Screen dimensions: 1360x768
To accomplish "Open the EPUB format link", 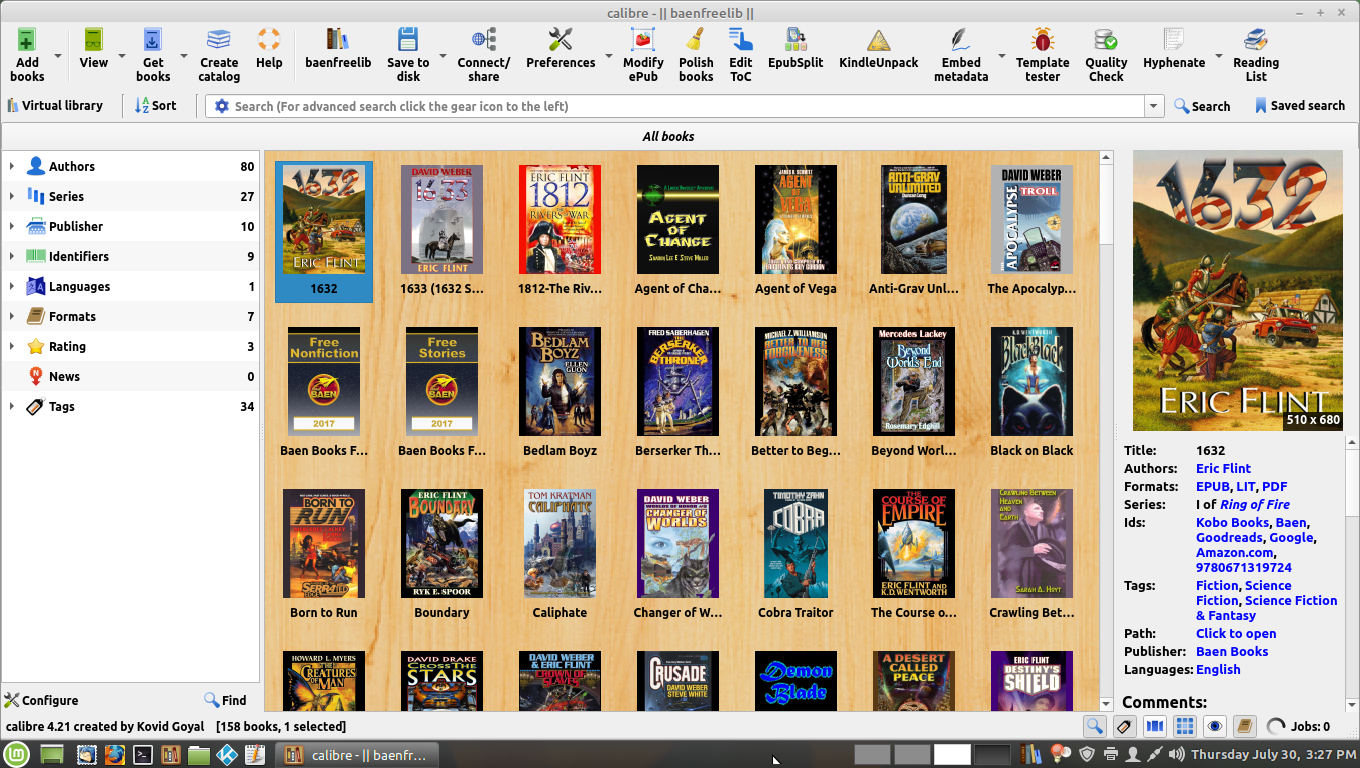I will pyautogui.click(x=1212, y=486).
